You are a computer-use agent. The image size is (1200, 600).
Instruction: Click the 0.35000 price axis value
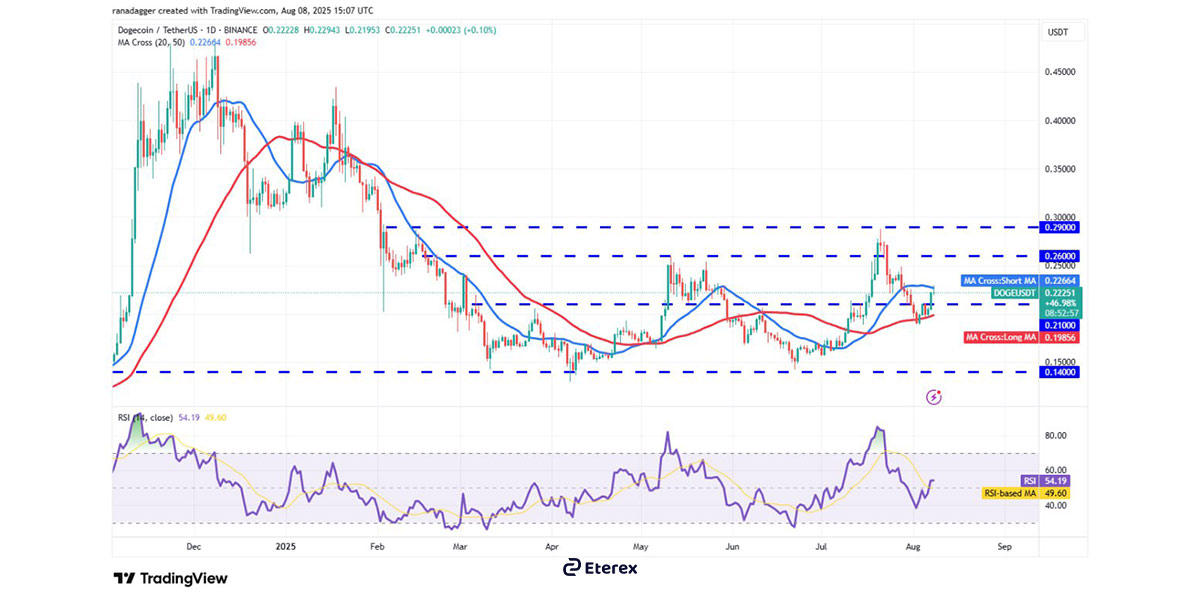click(1059, 170)
